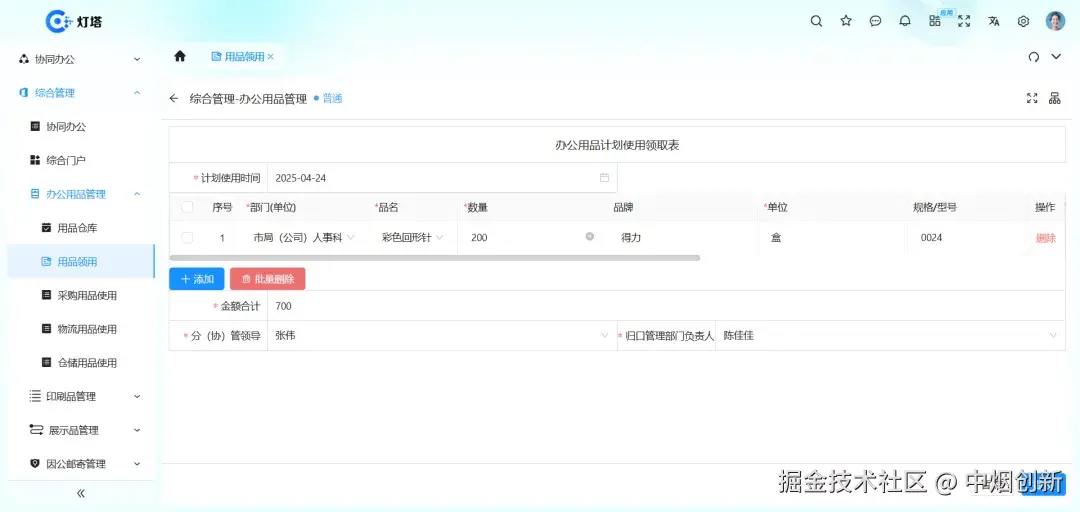The image size is (1080, 512).
Task: Collapse the 办公用品管理 submenu
Action: [x=81, y=194]
